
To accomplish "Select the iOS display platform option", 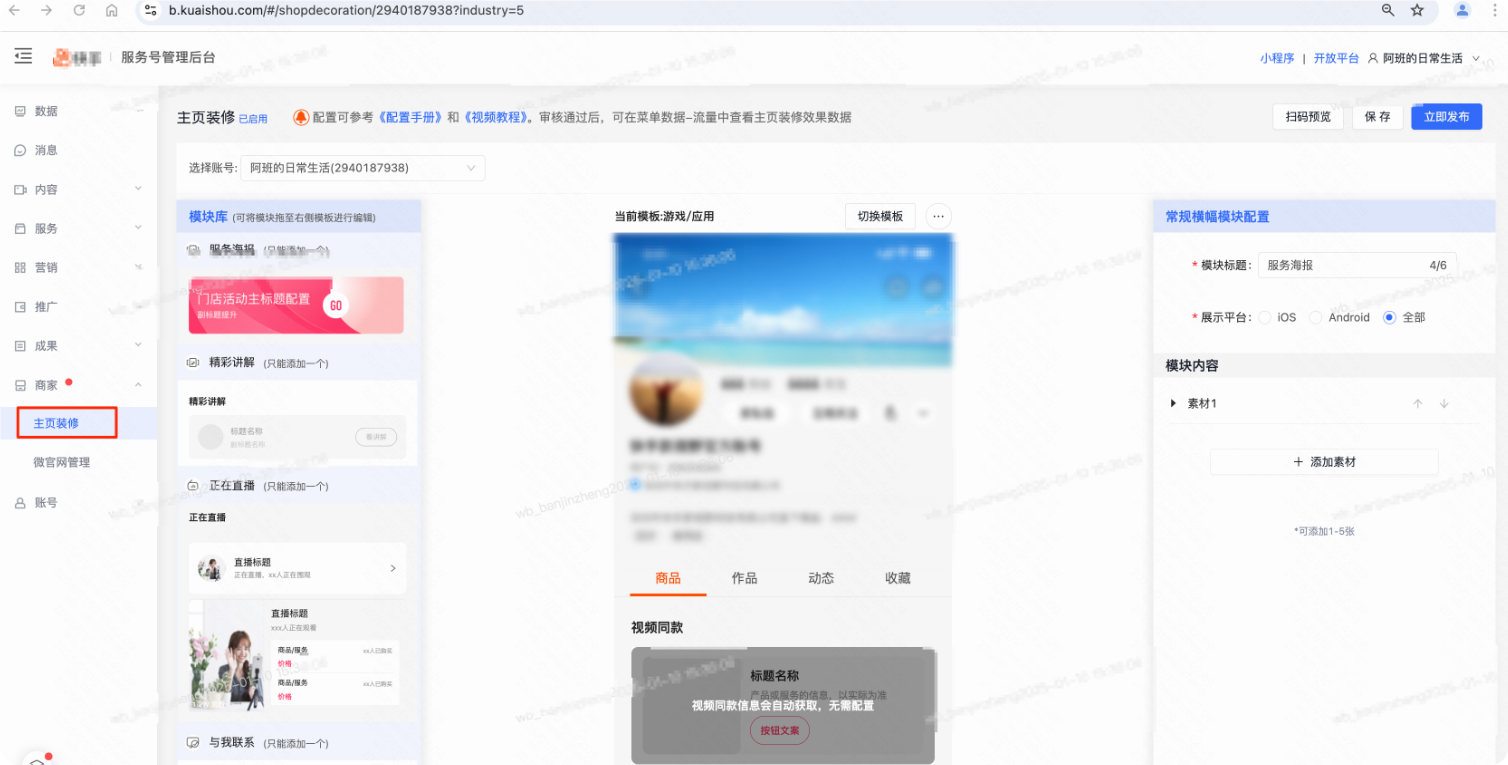I will click(1266, 317).
